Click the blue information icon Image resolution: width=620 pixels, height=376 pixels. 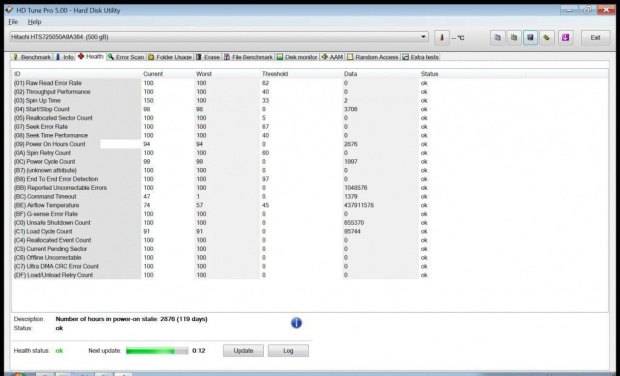pos(296,323)
